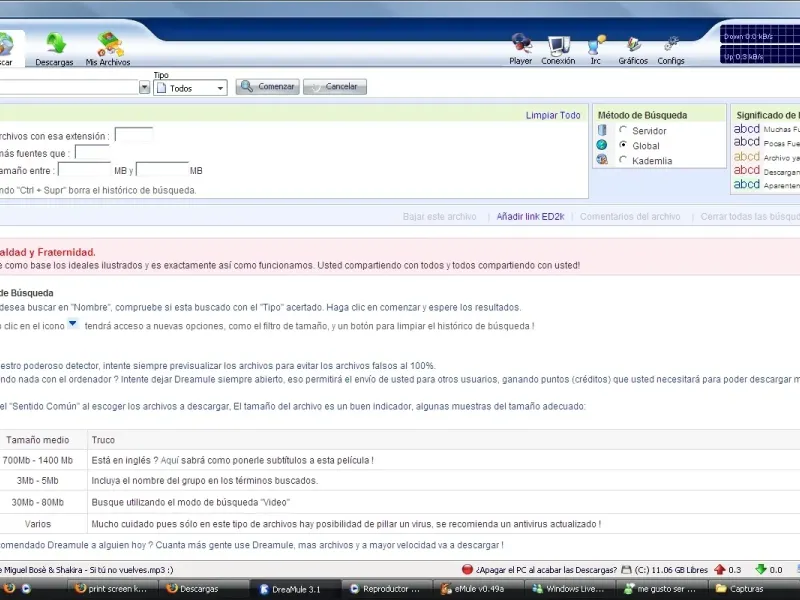Click the 3Mb - 5Mb cell
The image size is (800, 600).
[38, 481]
